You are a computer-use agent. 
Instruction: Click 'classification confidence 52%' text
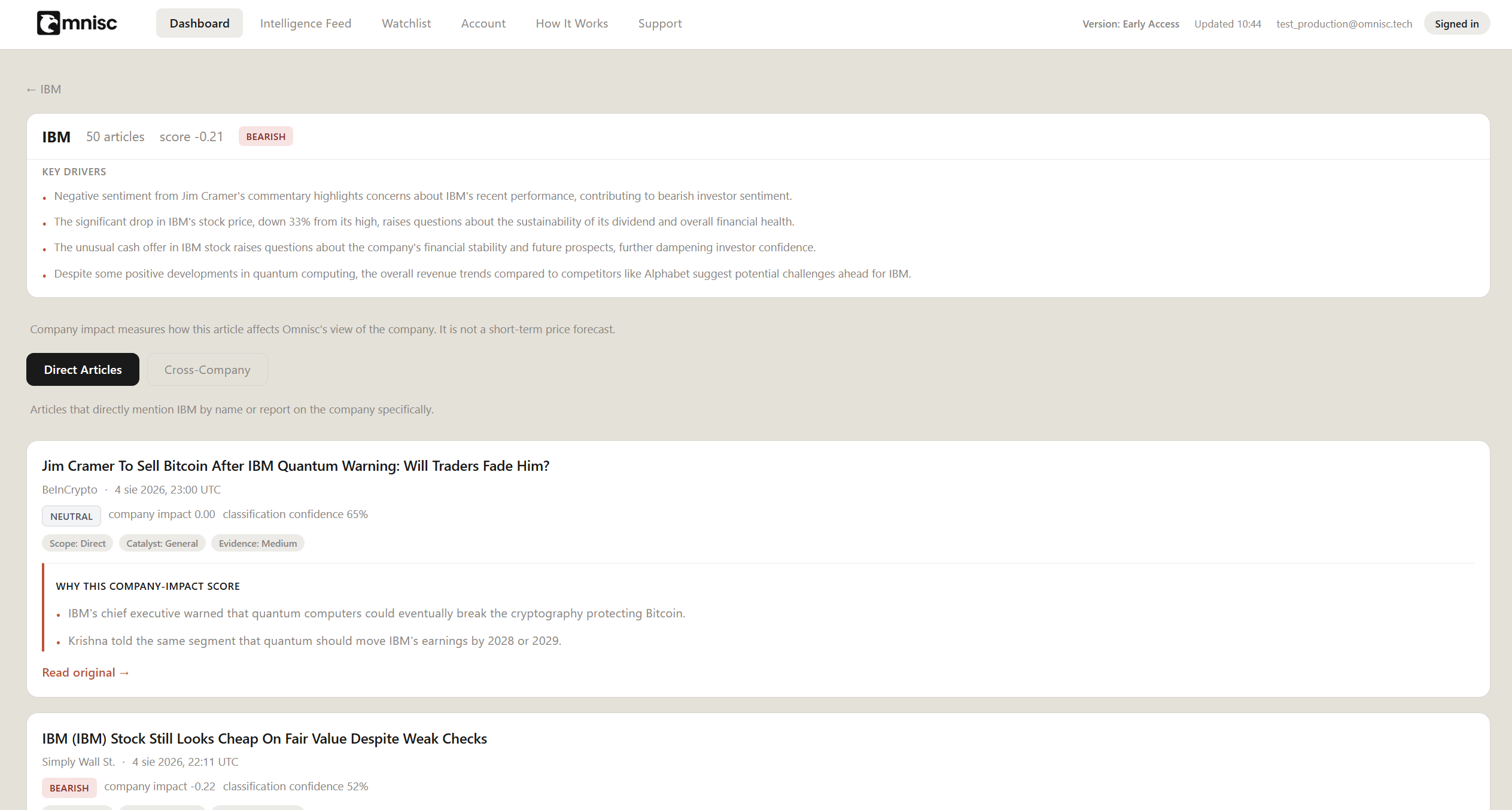pos(296,787)
